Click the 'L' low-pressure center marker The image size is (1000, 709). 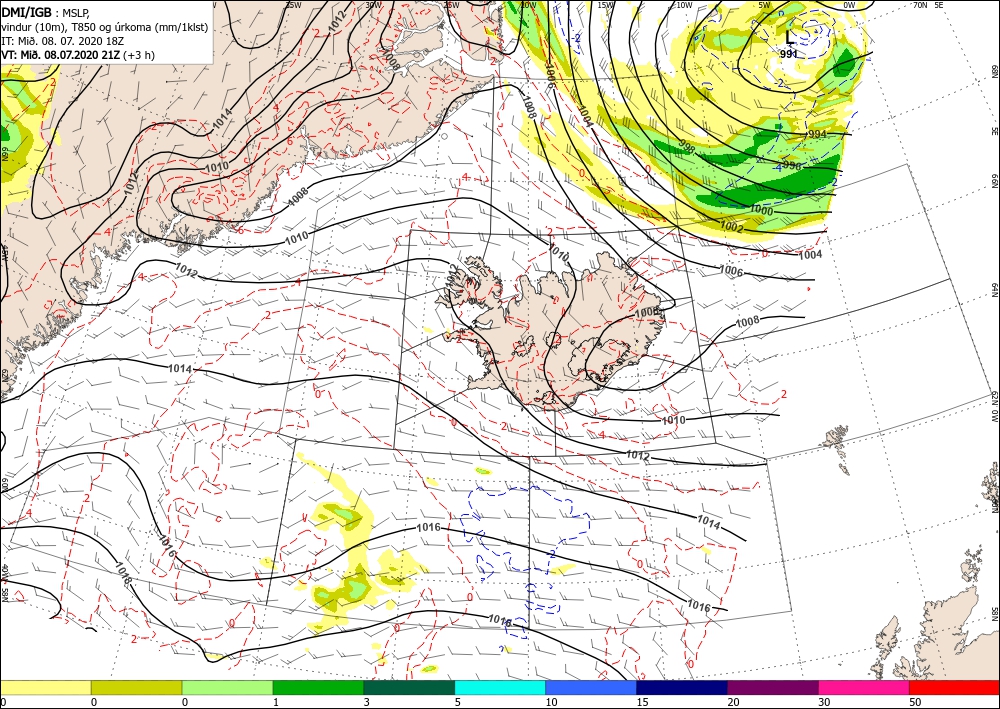790,37
